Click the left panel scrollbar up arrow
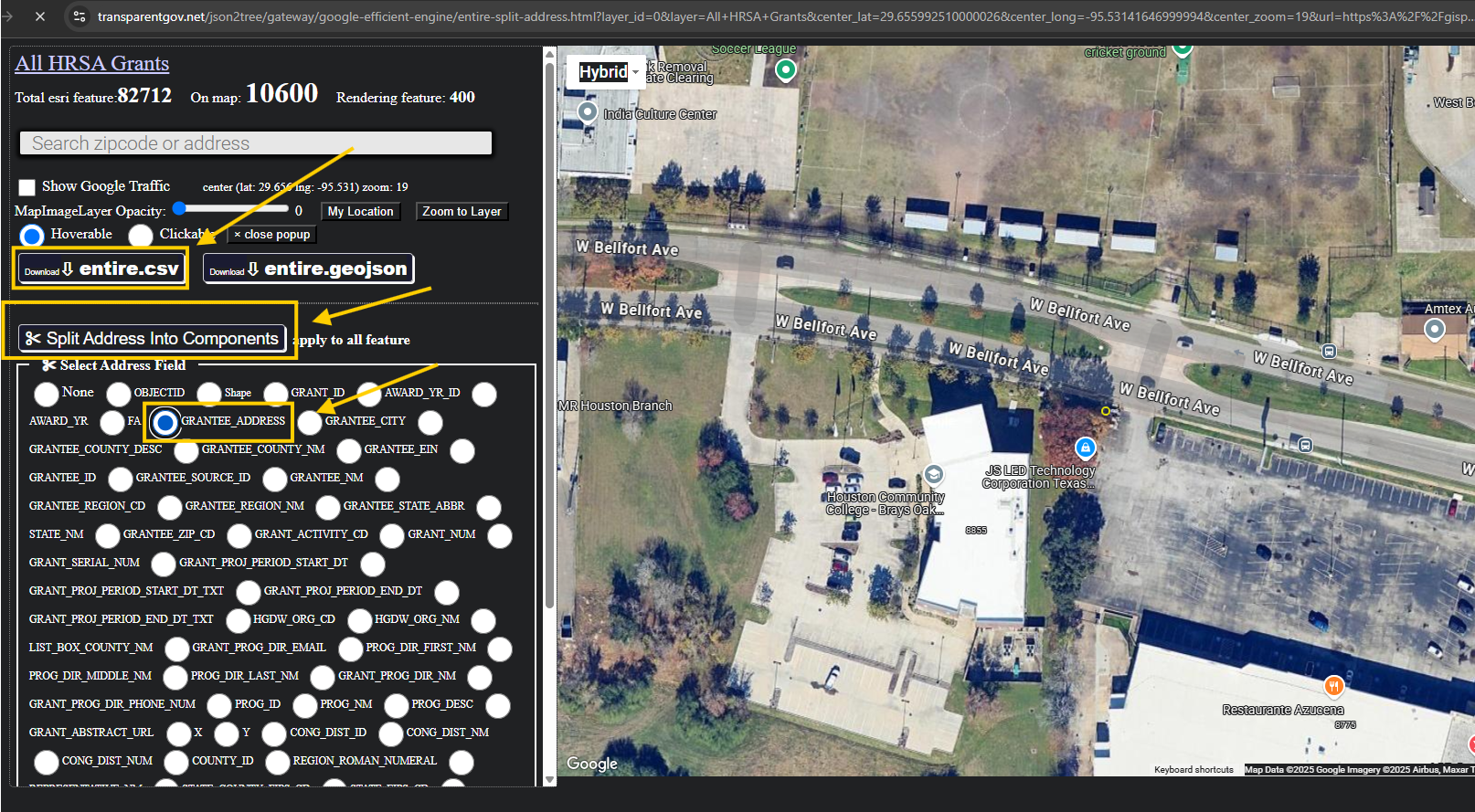The width and height of the screenshot is (1475, 812). point(549,54)
